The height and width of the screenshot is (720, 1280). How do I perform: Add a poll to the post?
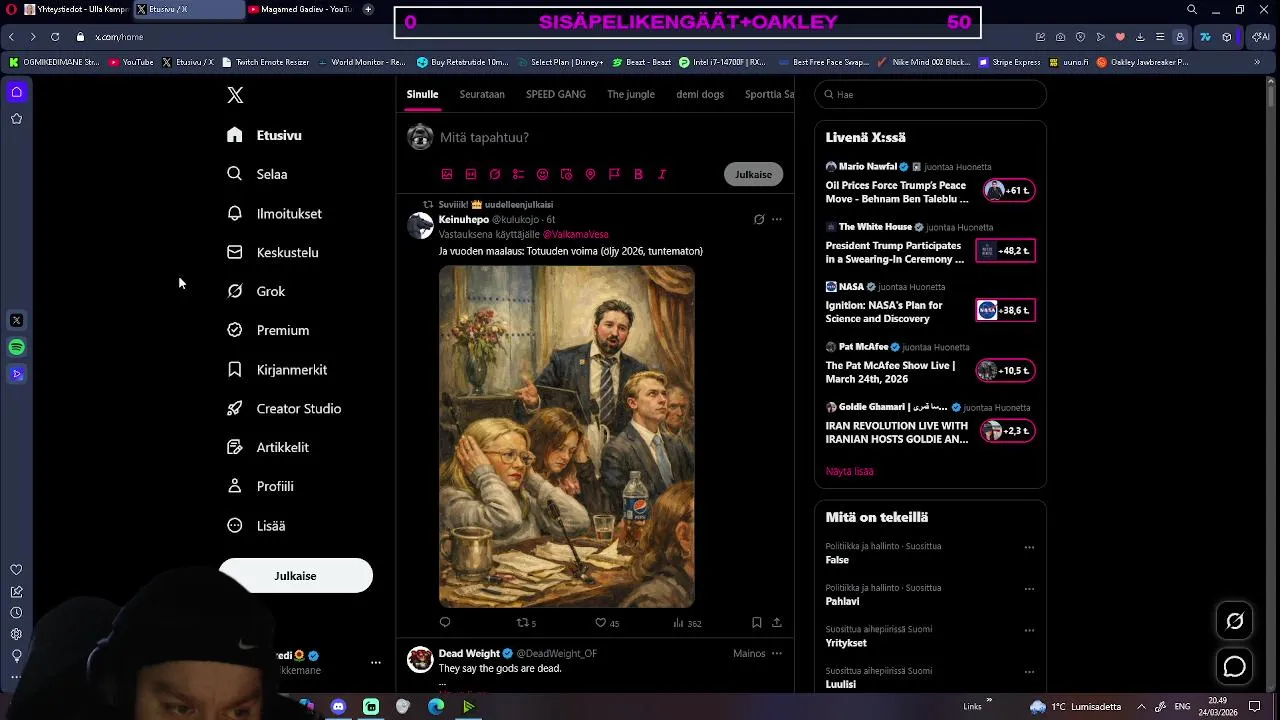[518, 174]
